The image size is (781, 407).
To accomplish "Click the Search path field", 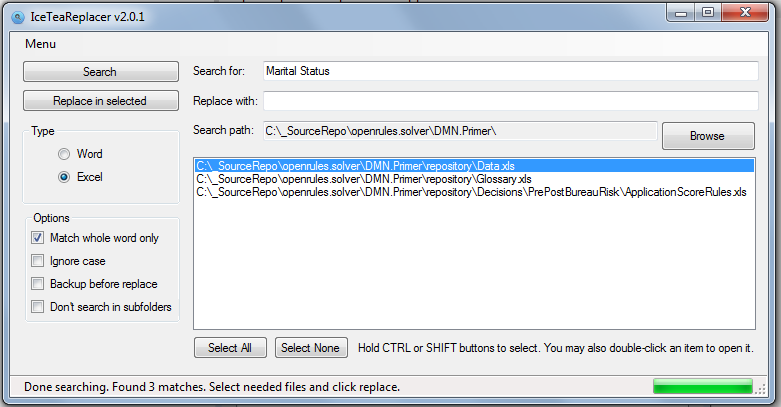I will tap(458, 131).
